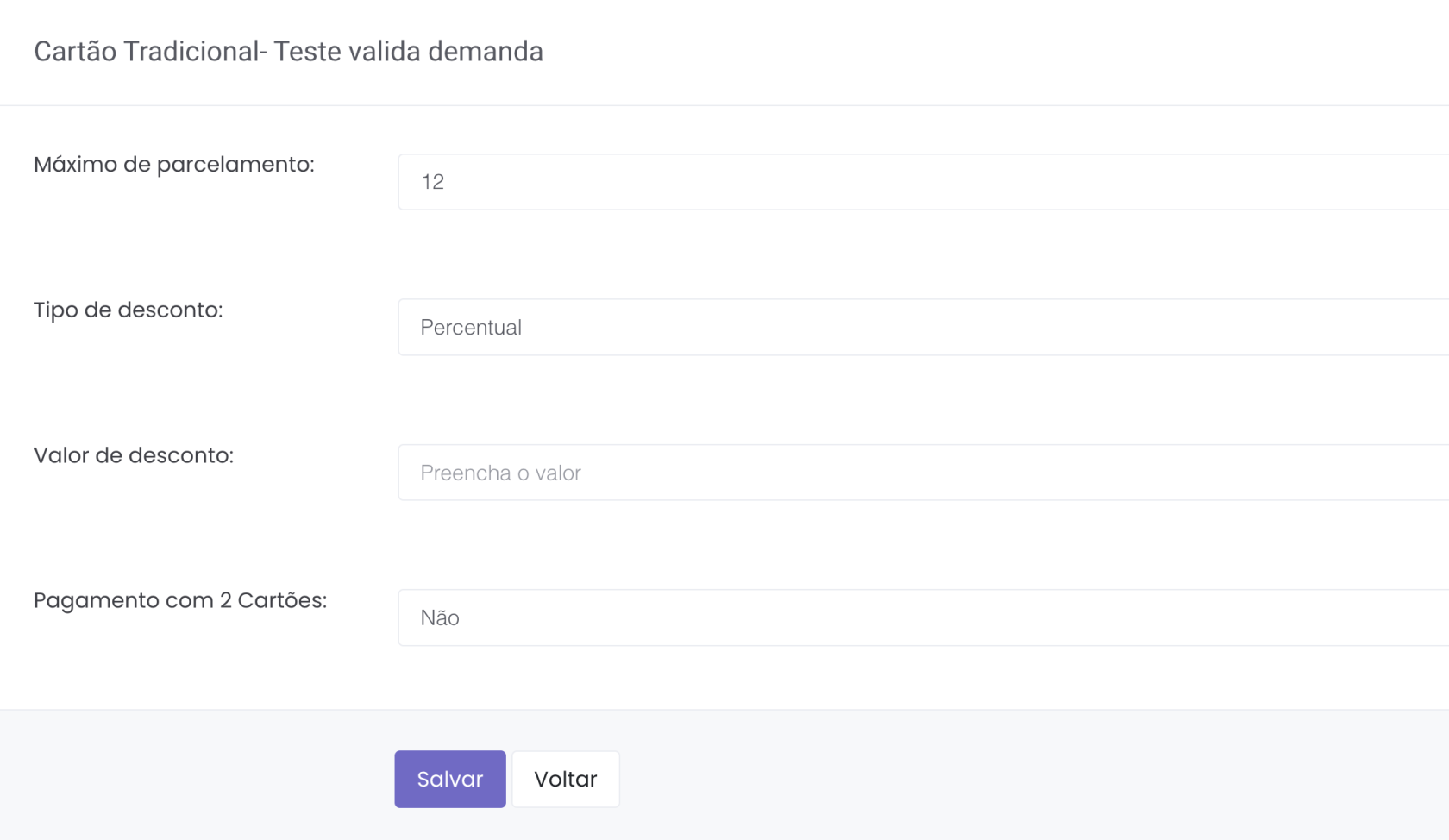Select the 'Valor de desconto:' label text

click(x=134, y=455)
